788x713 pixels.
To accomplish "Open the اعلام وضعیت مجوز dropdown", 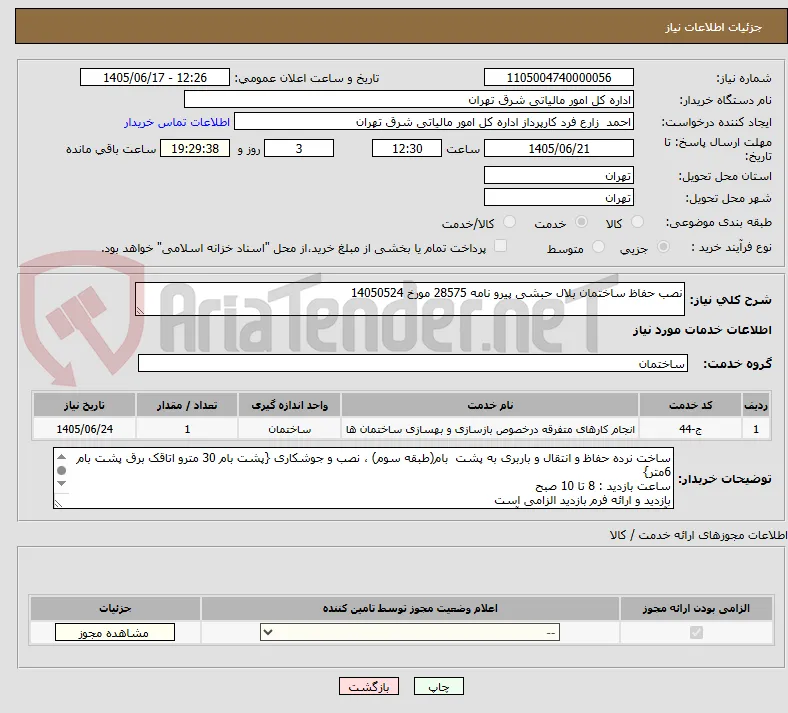I will click(410, 632).
